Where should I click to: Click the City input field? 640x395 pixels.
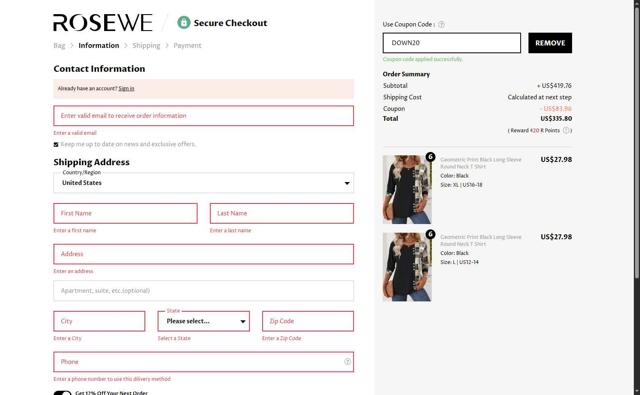[x=99, y=321]
